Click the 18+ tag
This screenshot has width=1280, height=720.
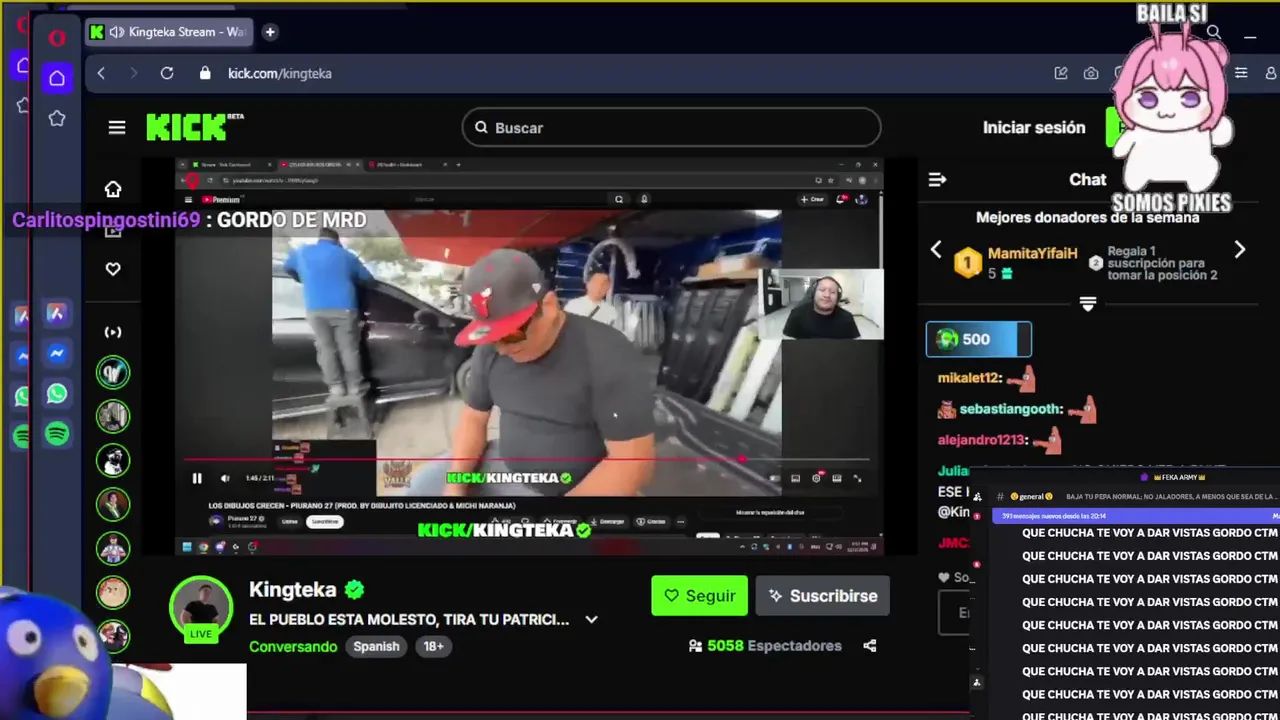[433, 646]
